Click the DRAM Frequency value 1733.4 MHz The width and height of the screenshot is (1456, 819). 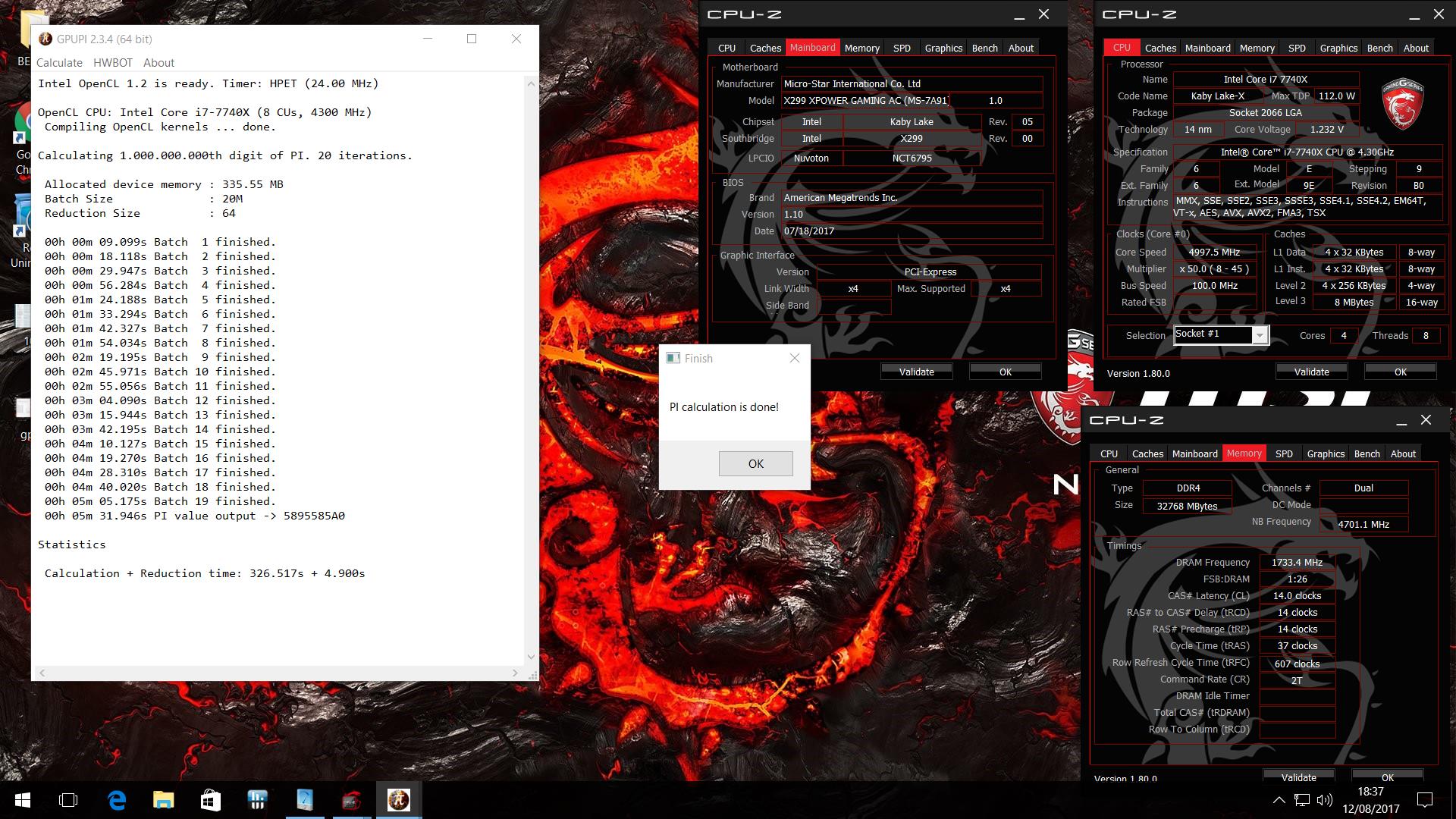point(1297,562)
